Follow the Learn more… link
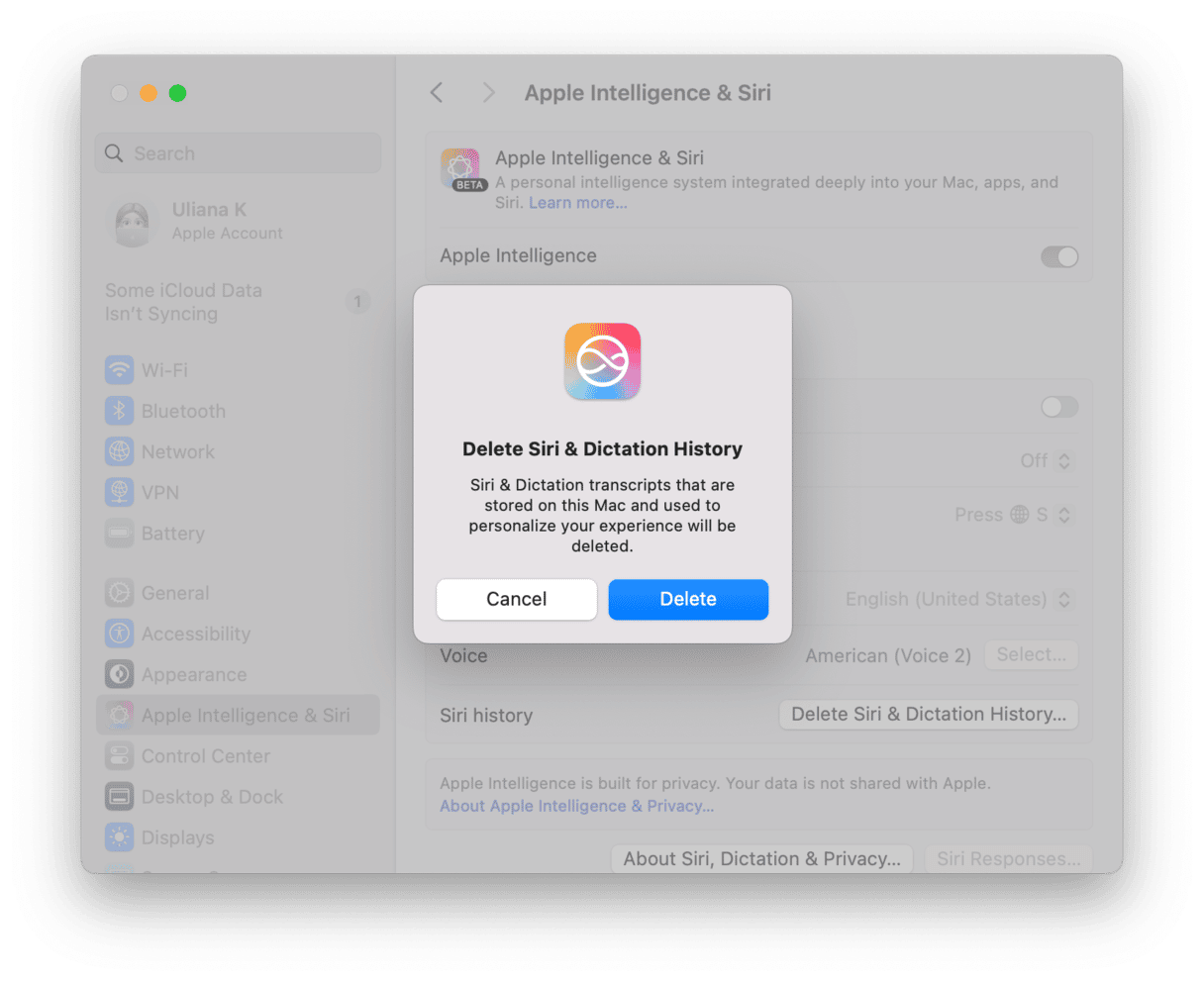The height and width of the screenshot is (981, 1204). click(x=578, y=203)
